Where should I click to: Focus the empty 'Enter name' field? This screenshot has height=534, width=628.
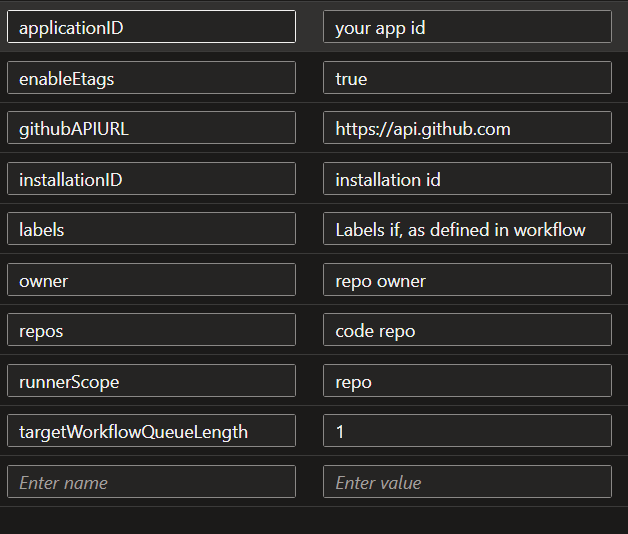pyautogui.click(x=151, y=482)
